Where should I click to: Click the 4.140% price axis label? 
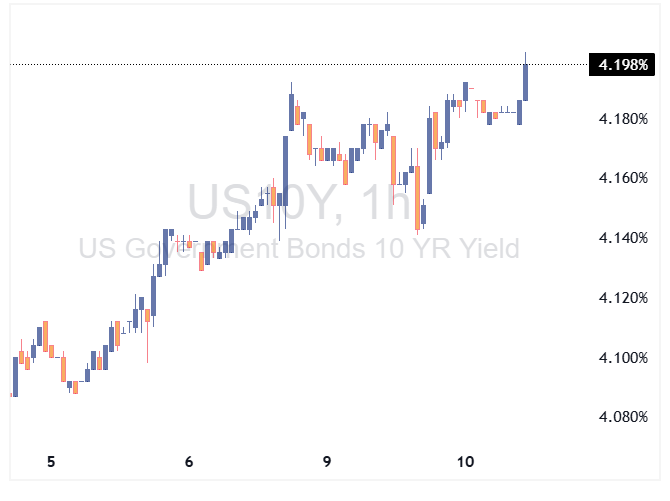coord(623,238)
